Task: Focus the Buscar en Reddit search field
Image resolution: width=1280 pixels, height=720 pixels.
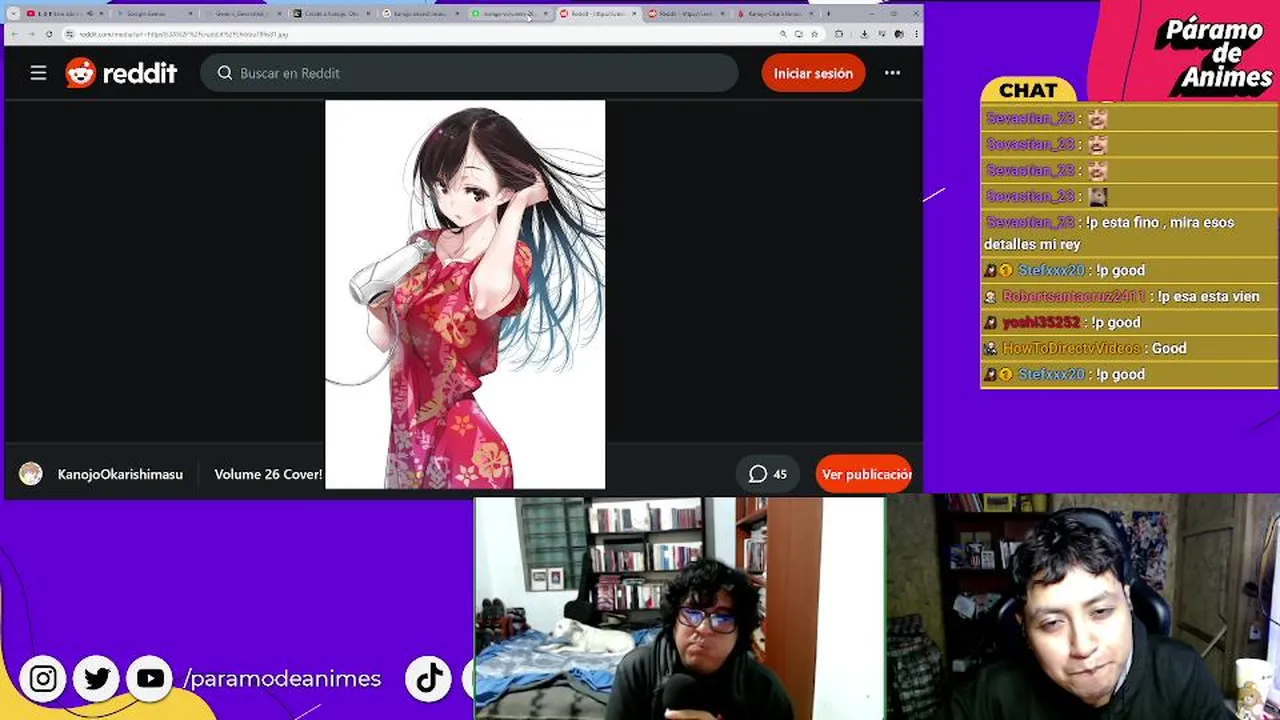Action: tap(469, 73)
